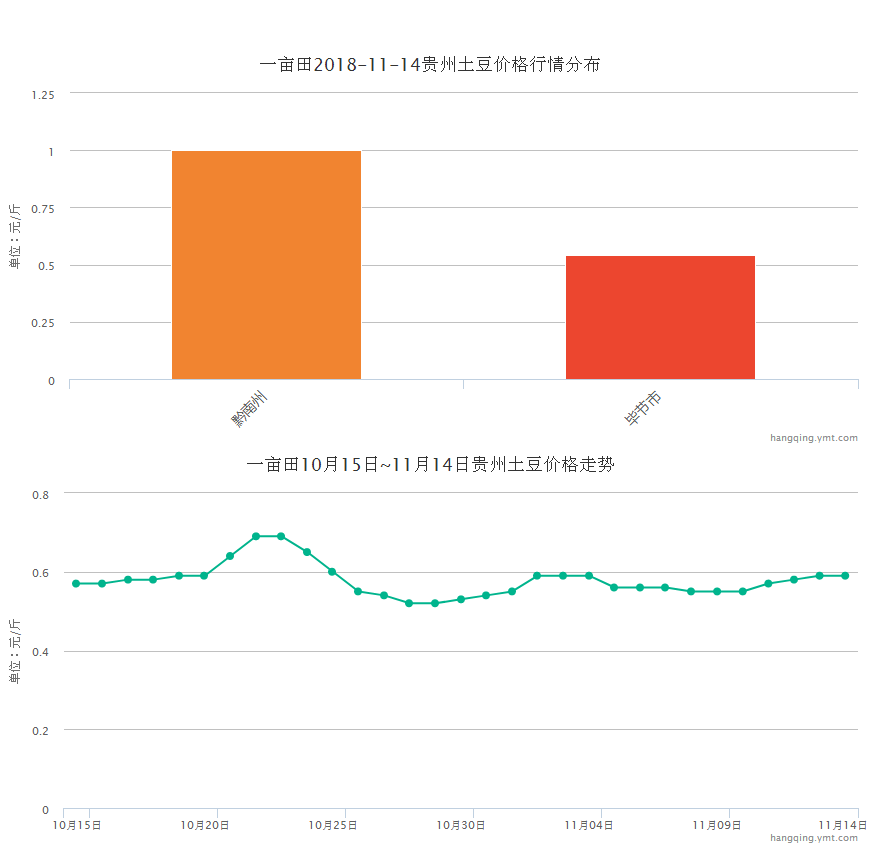
Task: Click the line chart's 单位：元/斤 axis title
Action: click(x=15, y=651)
